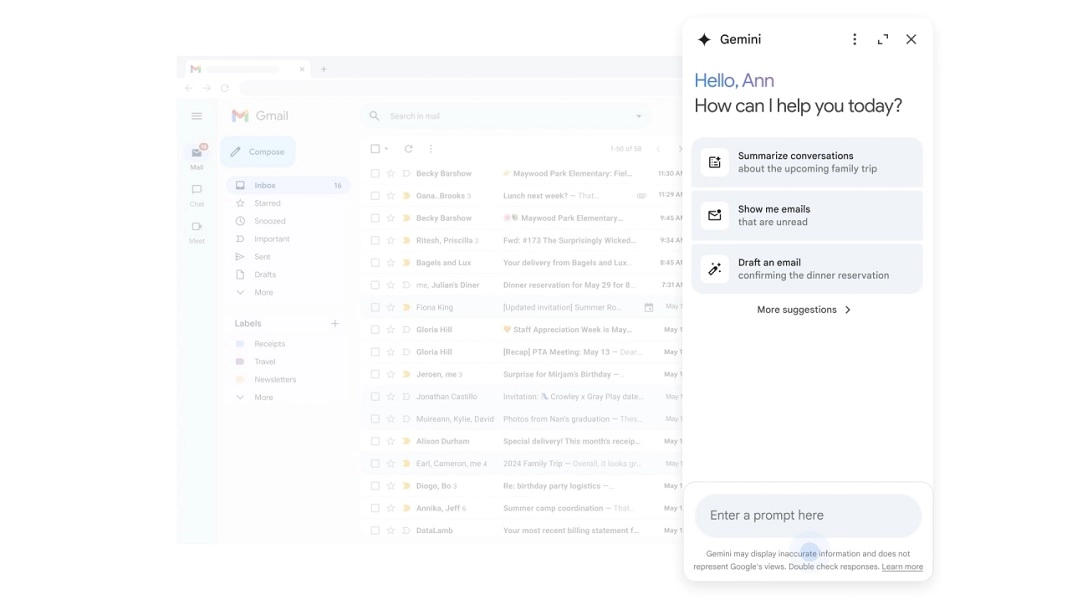1067x600 pixels.
Task: Open the Learn more link
Action: pyautogui.click(x=902, y=567)
